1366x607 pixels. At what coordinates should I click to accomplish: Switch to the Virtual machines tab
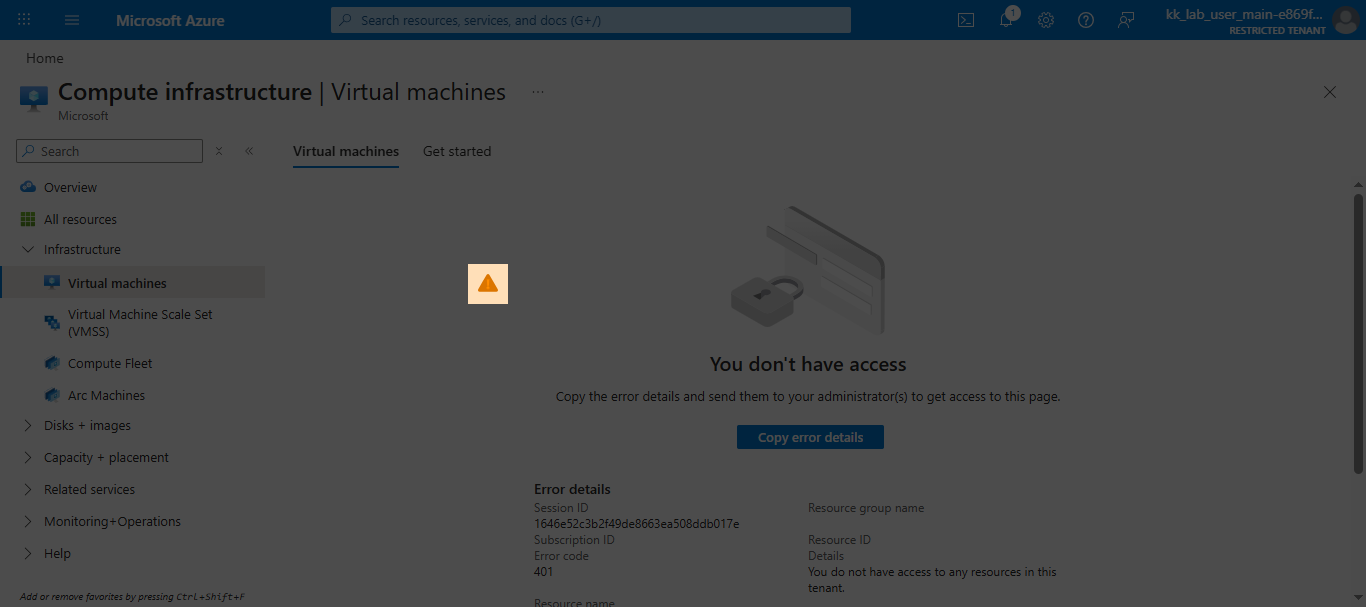click(x=346, y=151)
